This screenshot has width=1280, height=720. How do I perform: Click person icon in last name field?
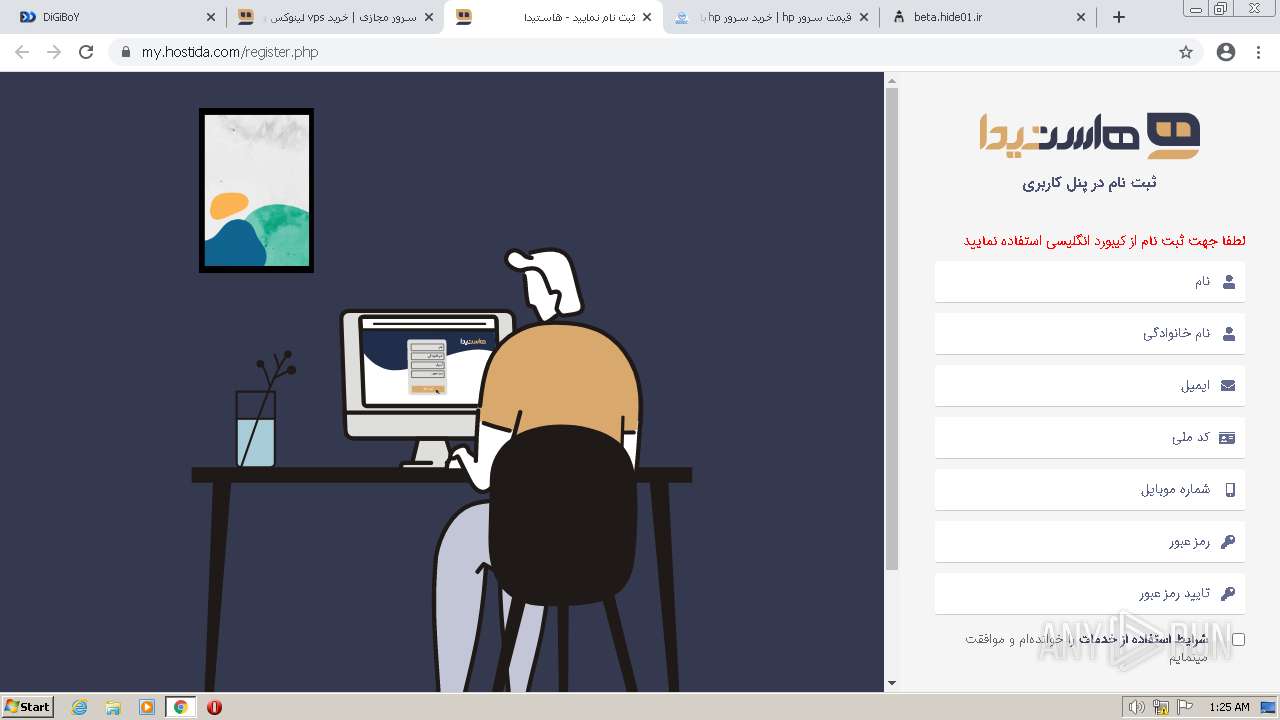tap(1229, 334)
